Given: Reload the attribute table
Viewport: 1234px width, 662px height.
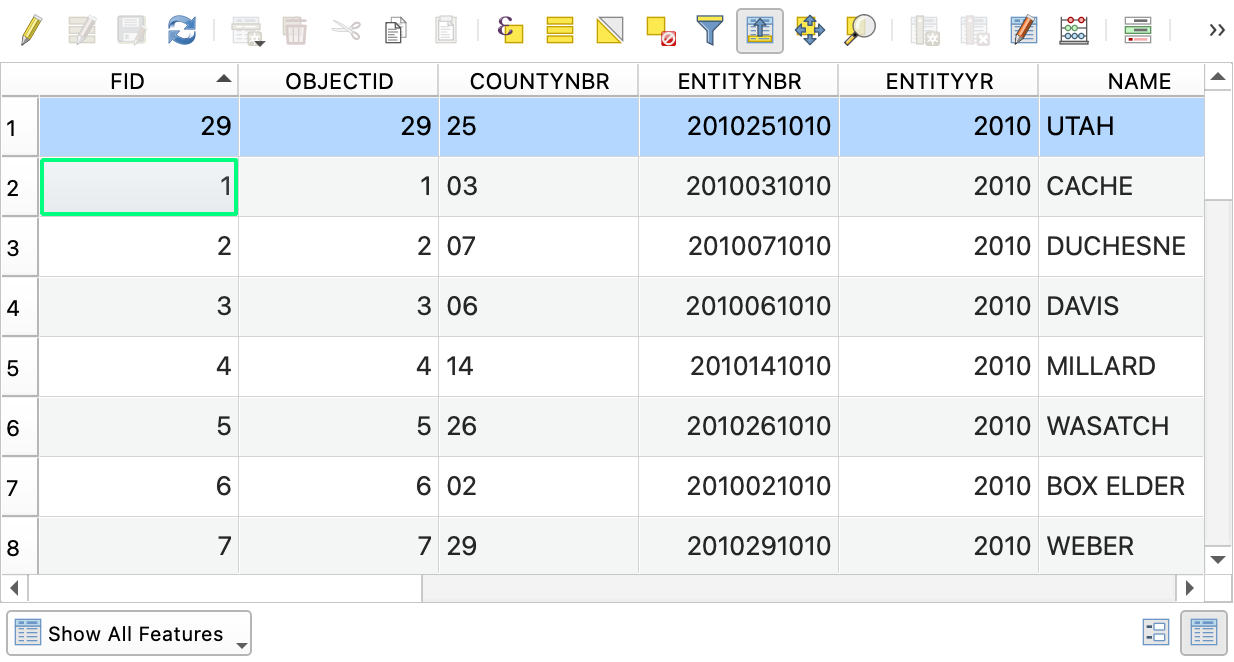Looking at the screenshot, I should [x=182, y=30].
